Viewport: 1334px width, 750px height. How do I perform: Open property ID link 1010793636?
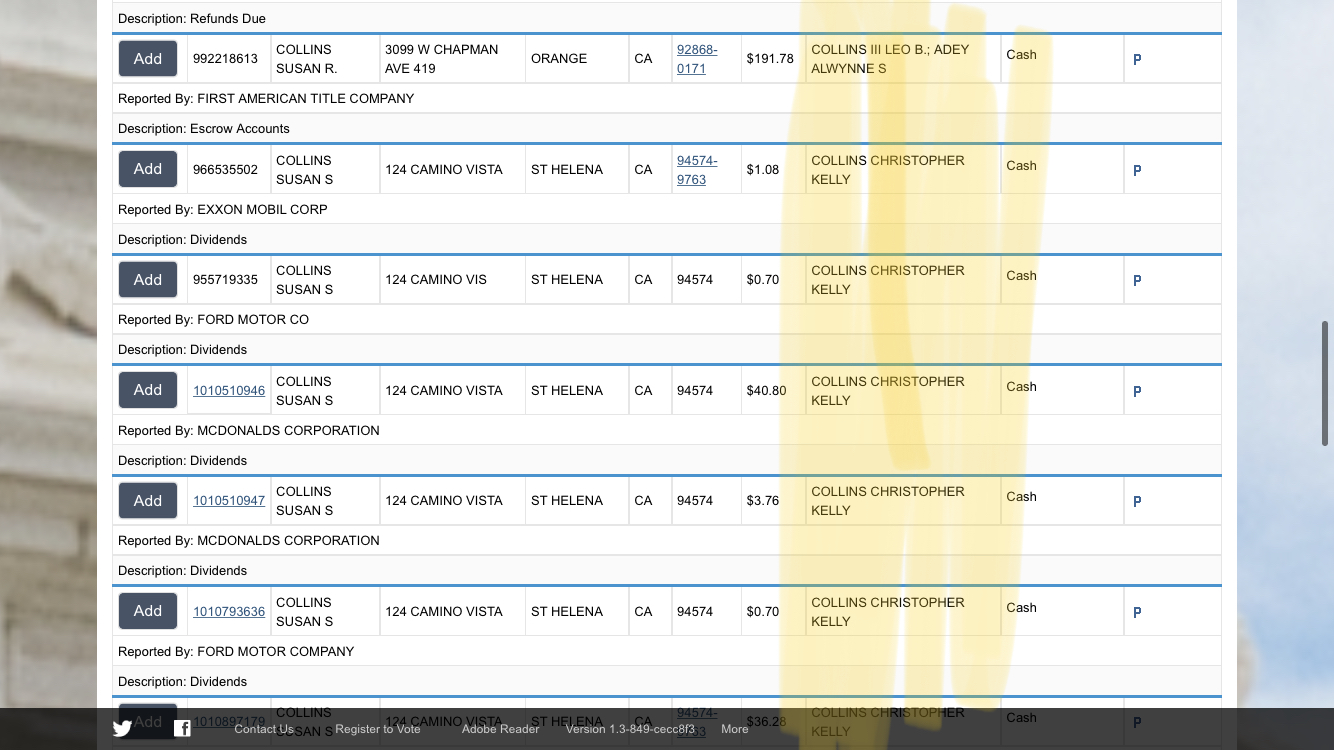(x=229, y=612)
